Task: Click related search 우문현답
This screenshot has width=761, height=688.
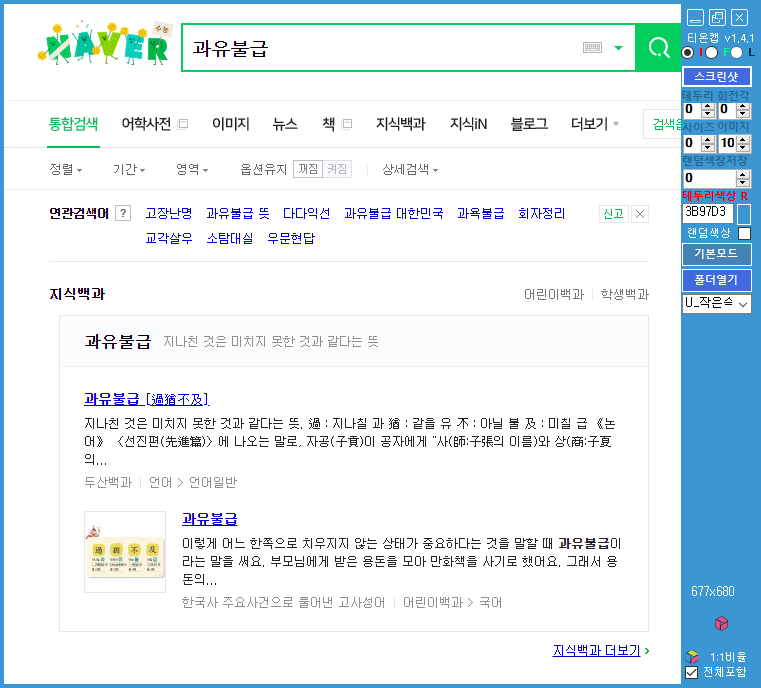Action: [x=291, y=238]
